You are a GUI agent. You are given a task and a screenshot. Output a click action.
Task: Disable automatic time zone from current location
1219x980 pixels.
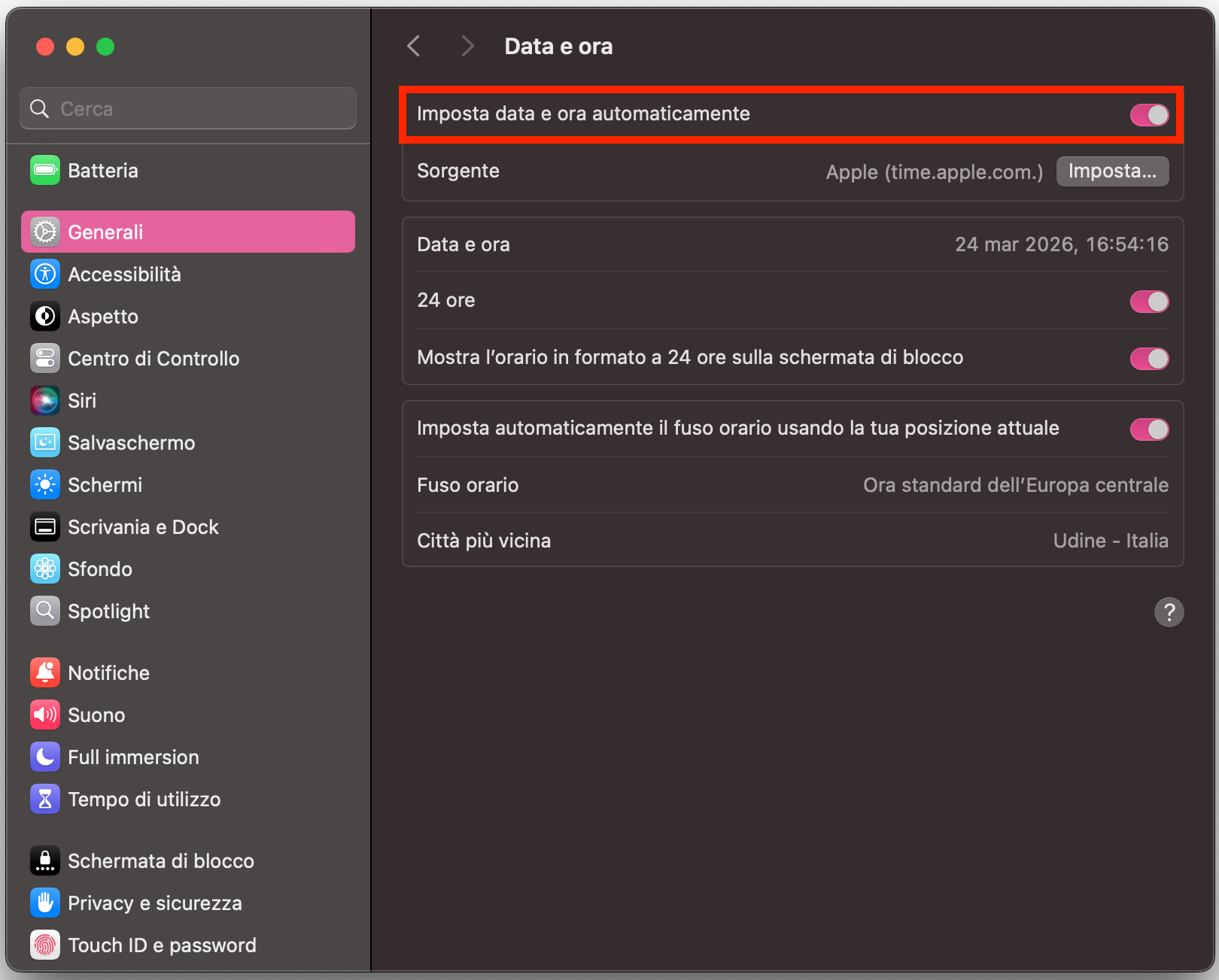[1149, 429]
